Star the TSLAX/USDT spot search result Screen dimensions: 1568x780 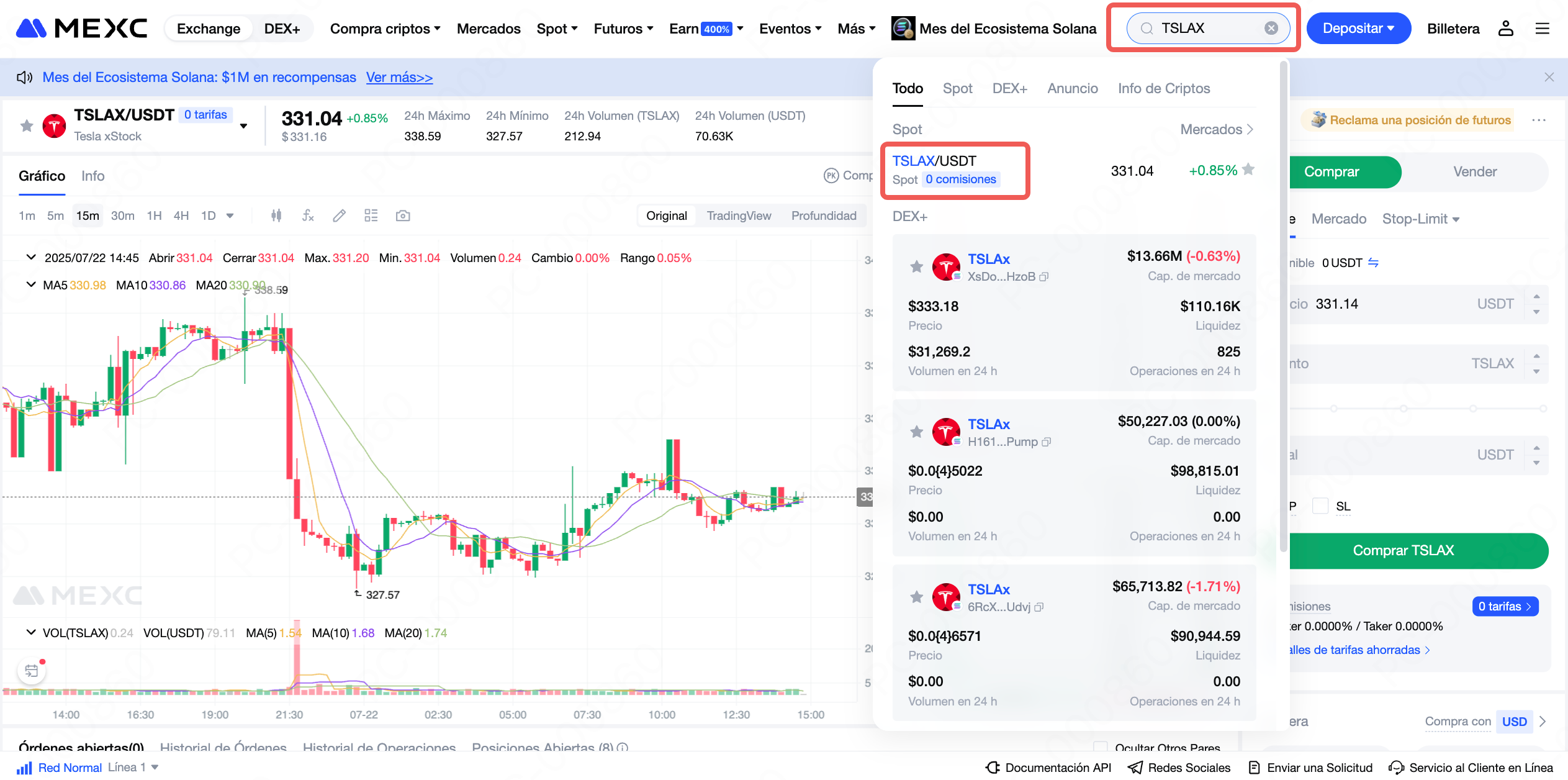tap(1249, 170)
